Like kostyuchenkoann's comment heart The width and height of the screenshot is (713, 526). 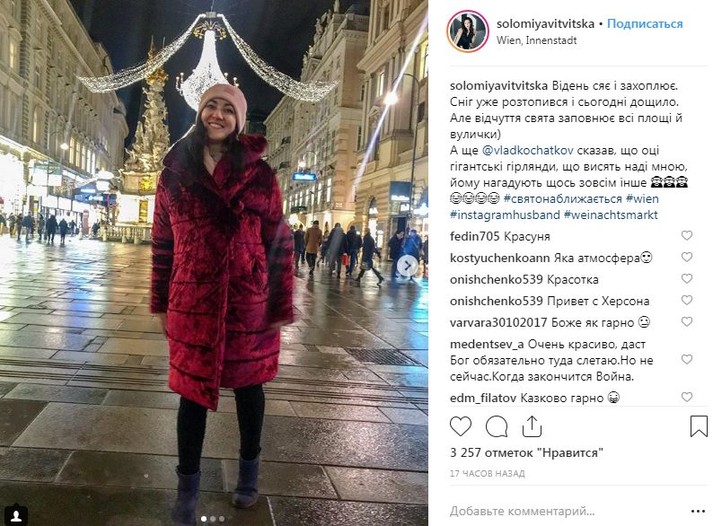687,257
